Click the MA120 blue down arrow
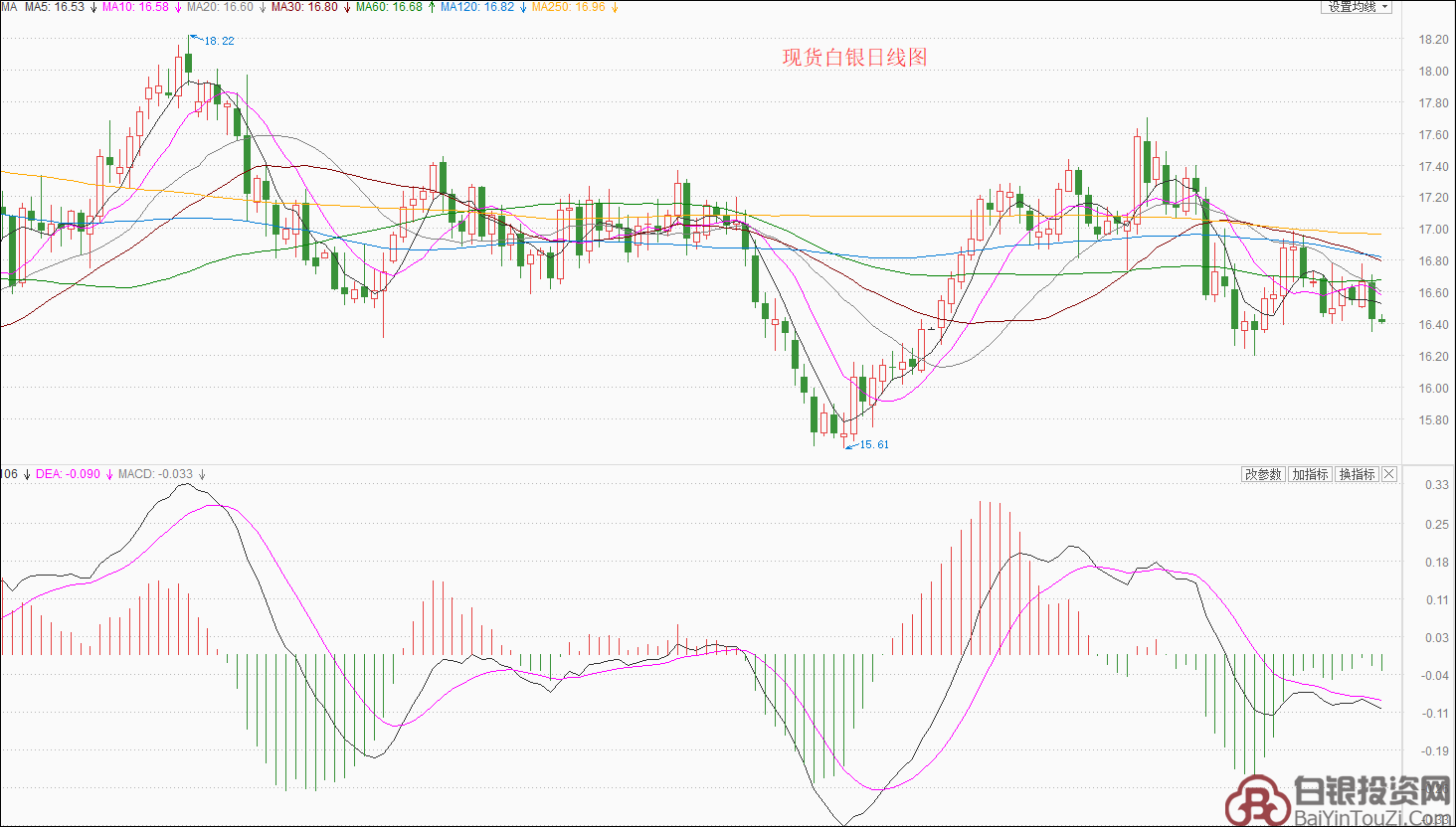 pos(523,8)
